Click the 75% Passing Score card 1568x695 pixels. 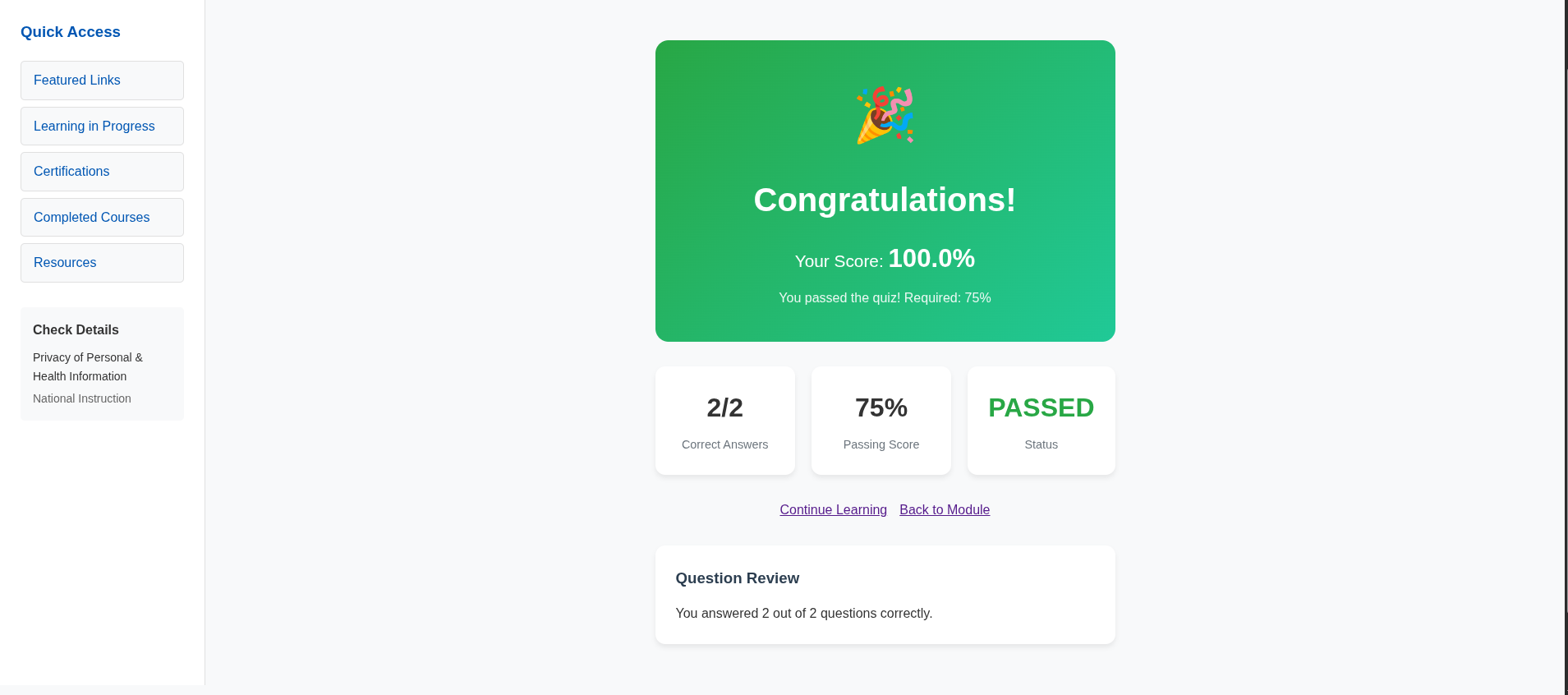pyautogui.click(x=881, y=421)
